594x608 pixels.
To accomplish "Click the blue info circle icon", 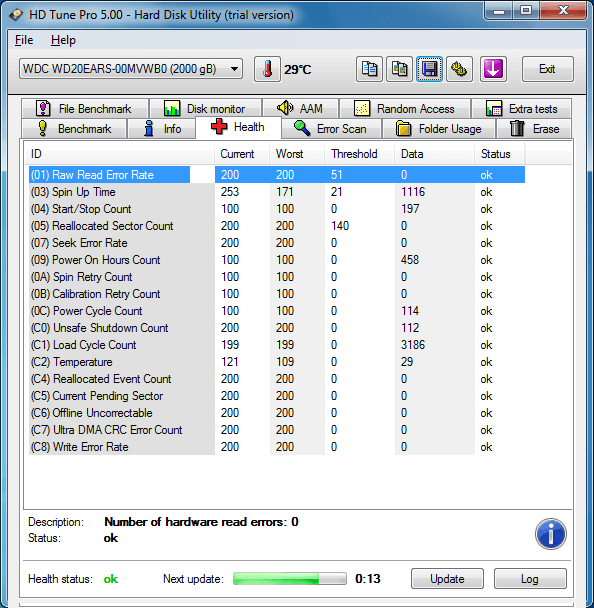I will pos(551,534).
